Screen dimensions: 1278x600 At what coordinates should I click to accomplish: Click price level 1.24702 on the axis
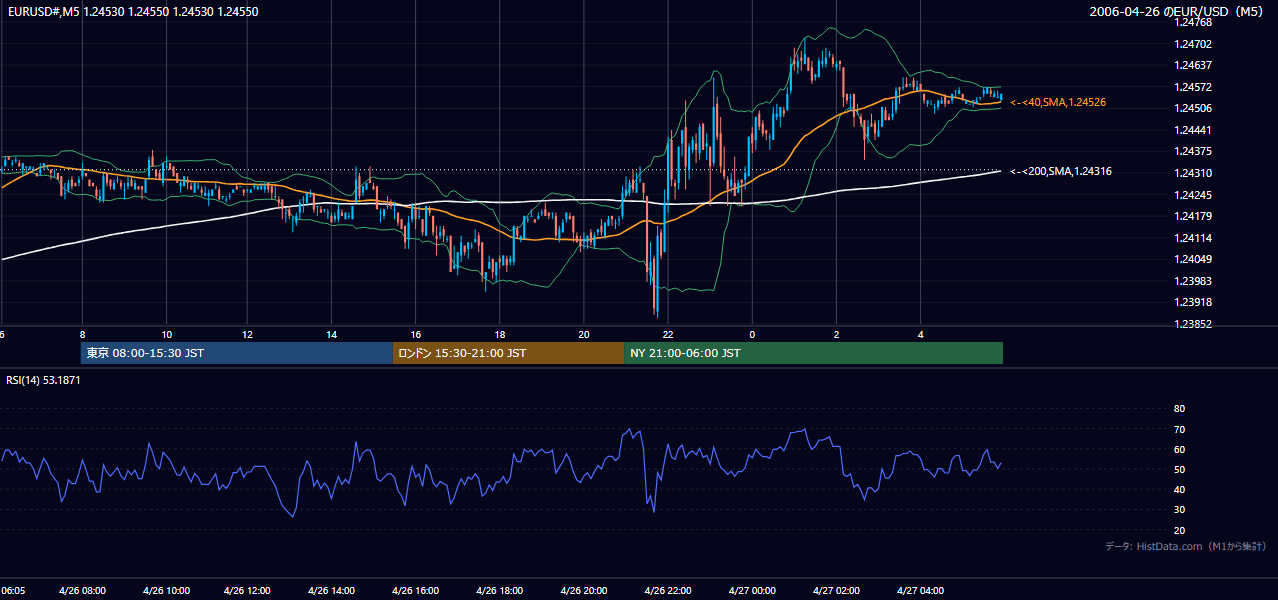point(1191,44)
